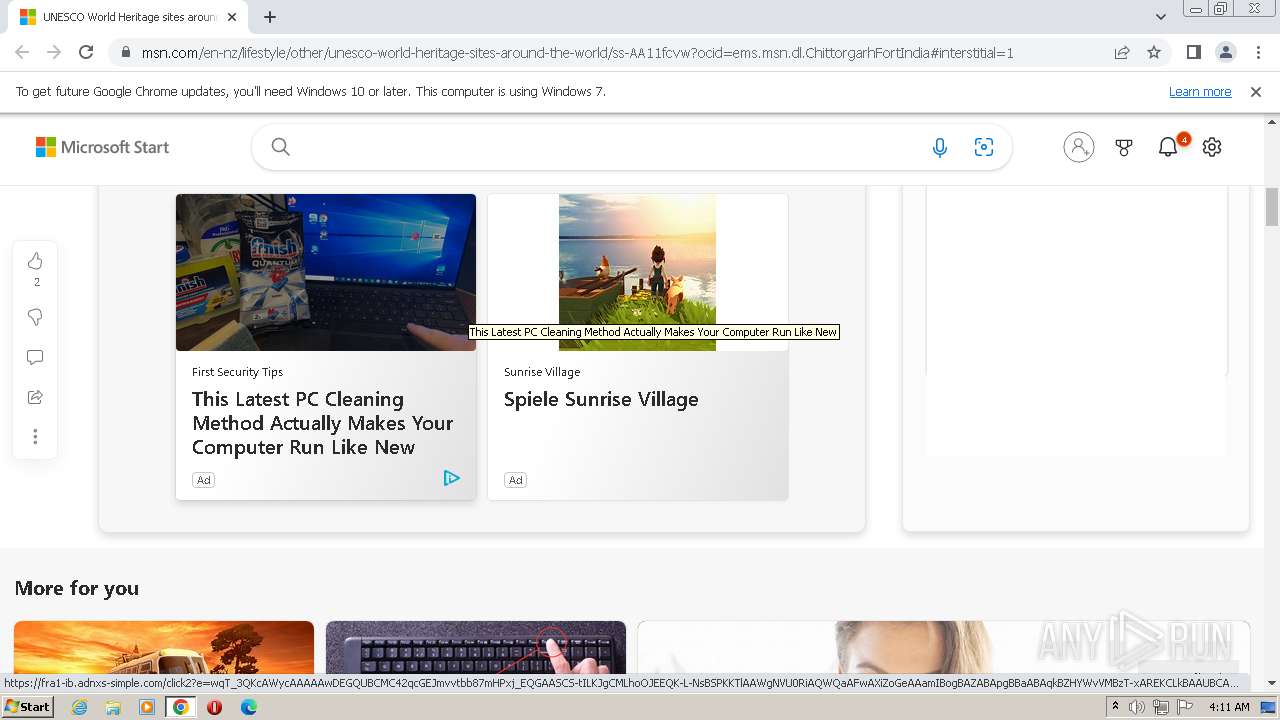Click the Microsoft Start logo
The width and height of the screenshot is (1280, 720).
point(102,147)
